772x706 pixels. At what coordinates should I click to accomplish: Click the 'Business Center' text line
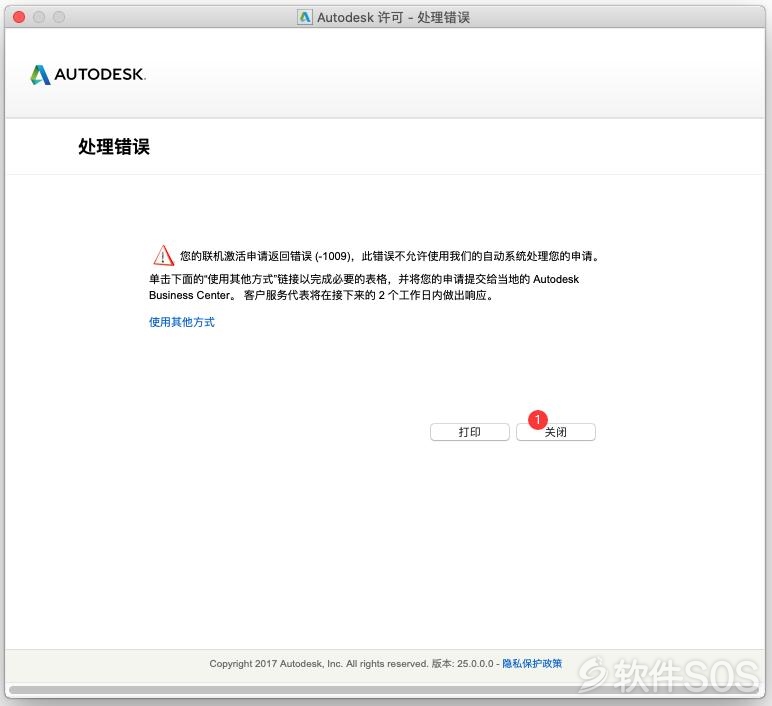click(x=321, y=295)
